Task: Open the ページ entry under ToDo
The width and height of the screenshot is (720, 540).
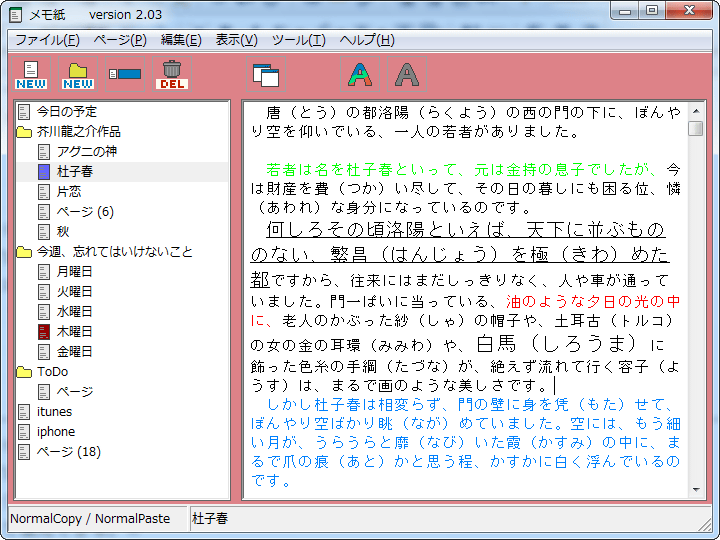Action: [75, 392]
